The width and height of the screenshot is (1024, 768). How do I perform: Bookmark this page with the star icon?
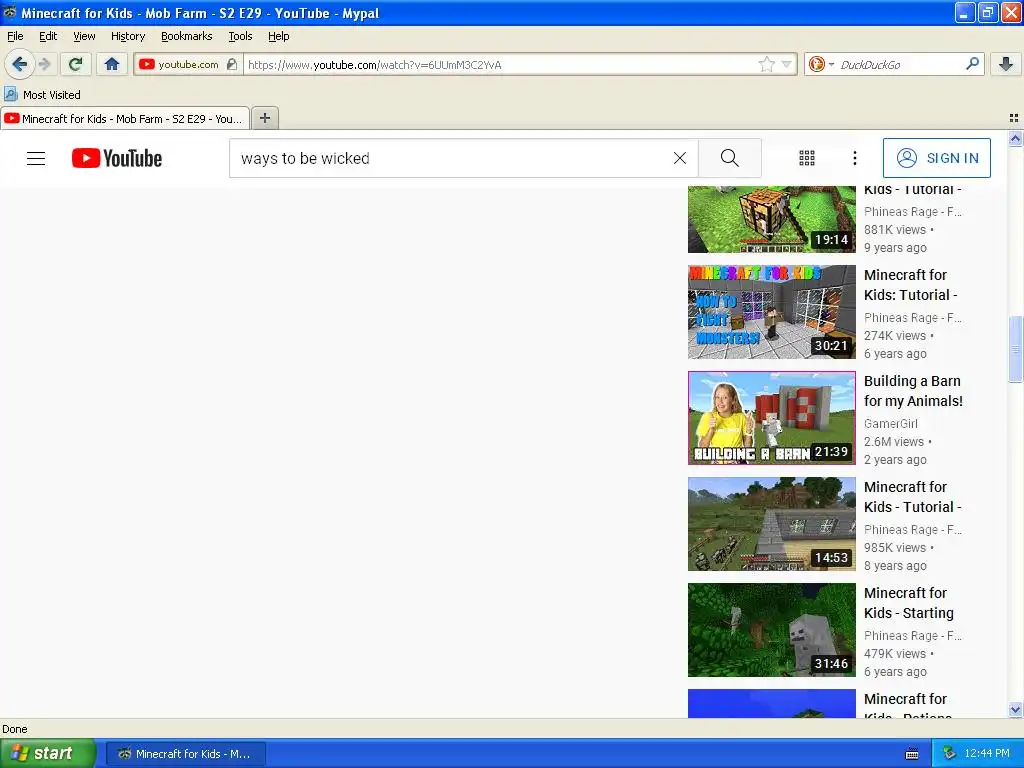(x=767, y=64)
